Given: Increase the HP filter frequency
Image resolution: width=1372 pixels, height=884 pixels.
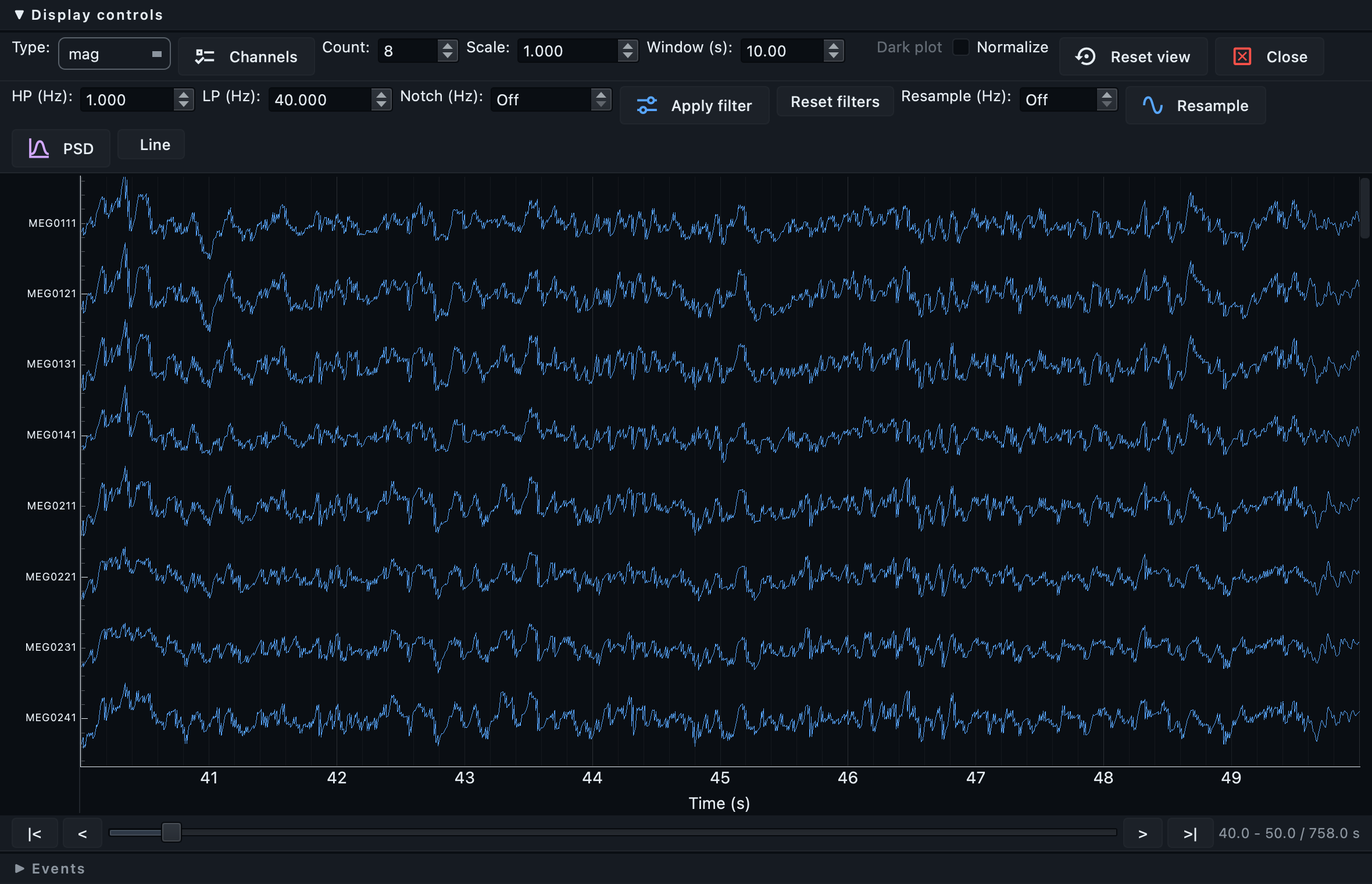Looking at the screenshot, I should point(184,94).
